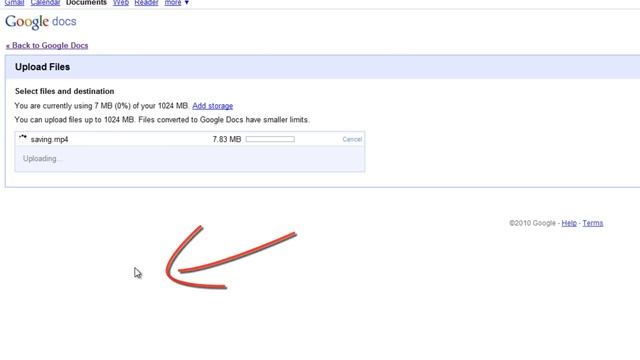Click the upload progress bar for saving.mp4

tap(270, 139)
